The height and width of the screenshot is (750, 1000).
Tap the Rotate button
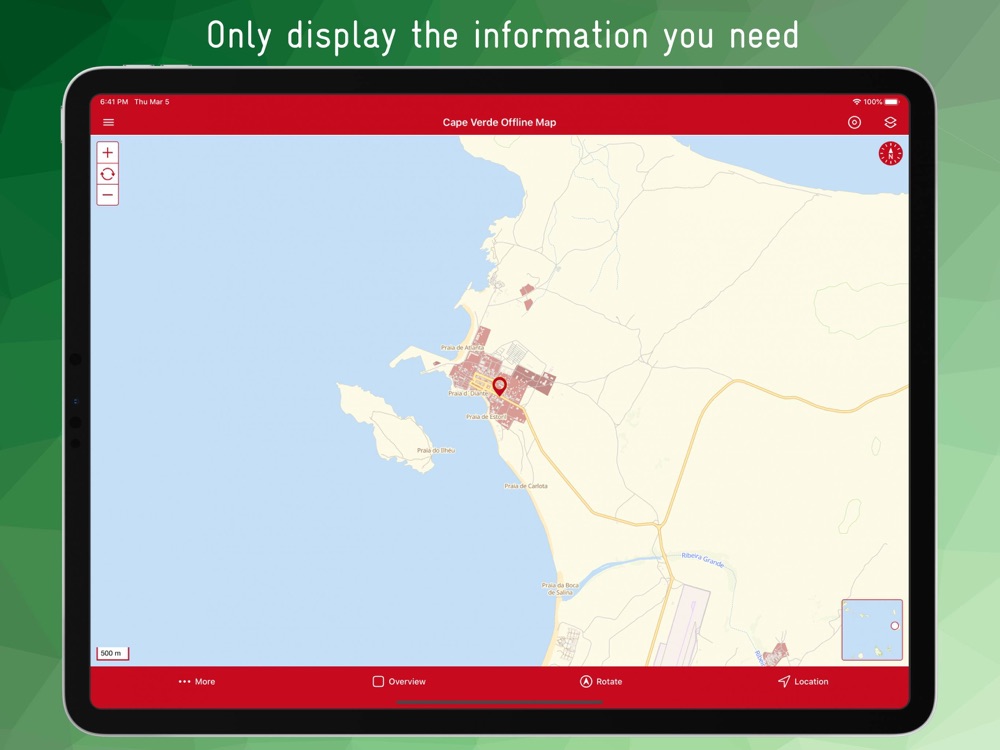pos(601,682)
